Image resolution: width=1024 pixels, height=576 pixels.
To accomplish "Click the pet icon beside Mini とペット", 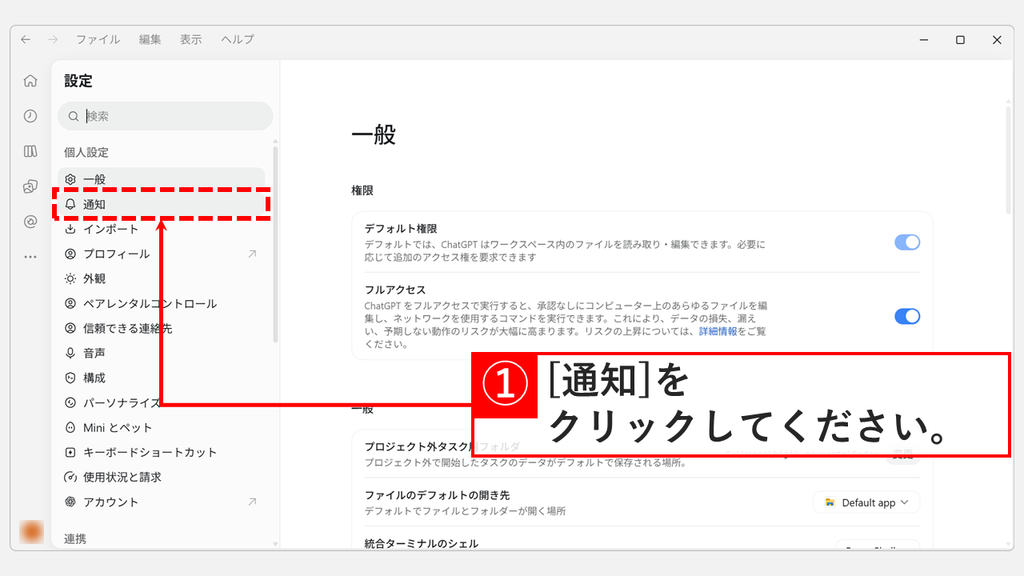I will (x=71, y=428).
